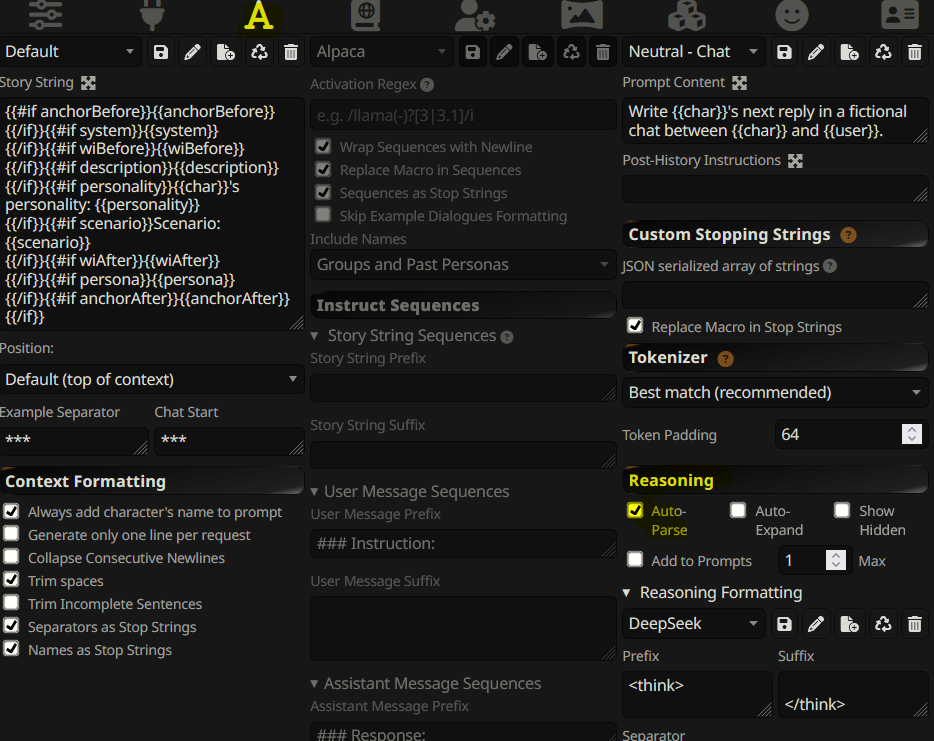The height and width of the screenshot is (741, 934).
Task: Open the character management ID card icon
Action: (x=899, y=14)
